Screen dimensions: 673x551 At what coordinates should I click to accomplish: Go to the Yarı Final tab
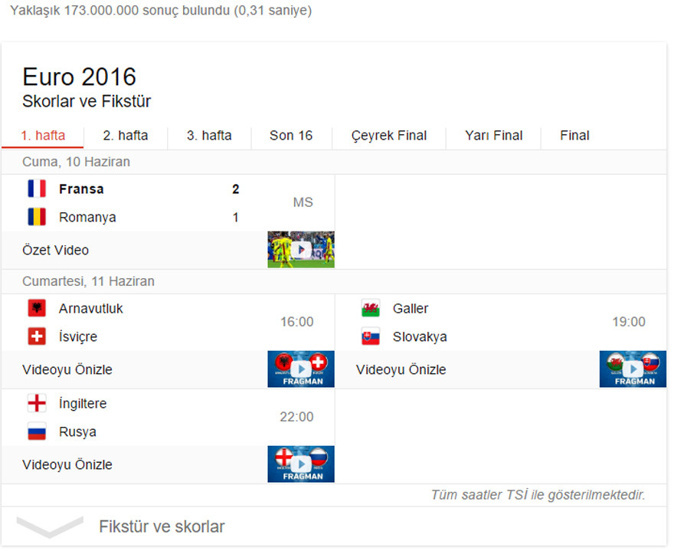click(x=494, y=136)
